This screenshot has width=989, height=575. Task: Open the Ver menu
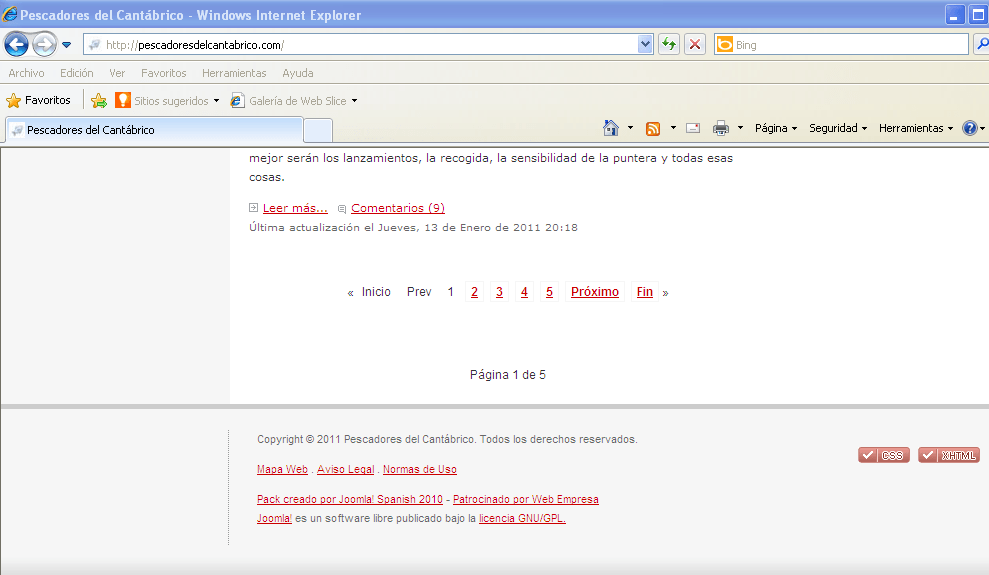tap(117, 73)
